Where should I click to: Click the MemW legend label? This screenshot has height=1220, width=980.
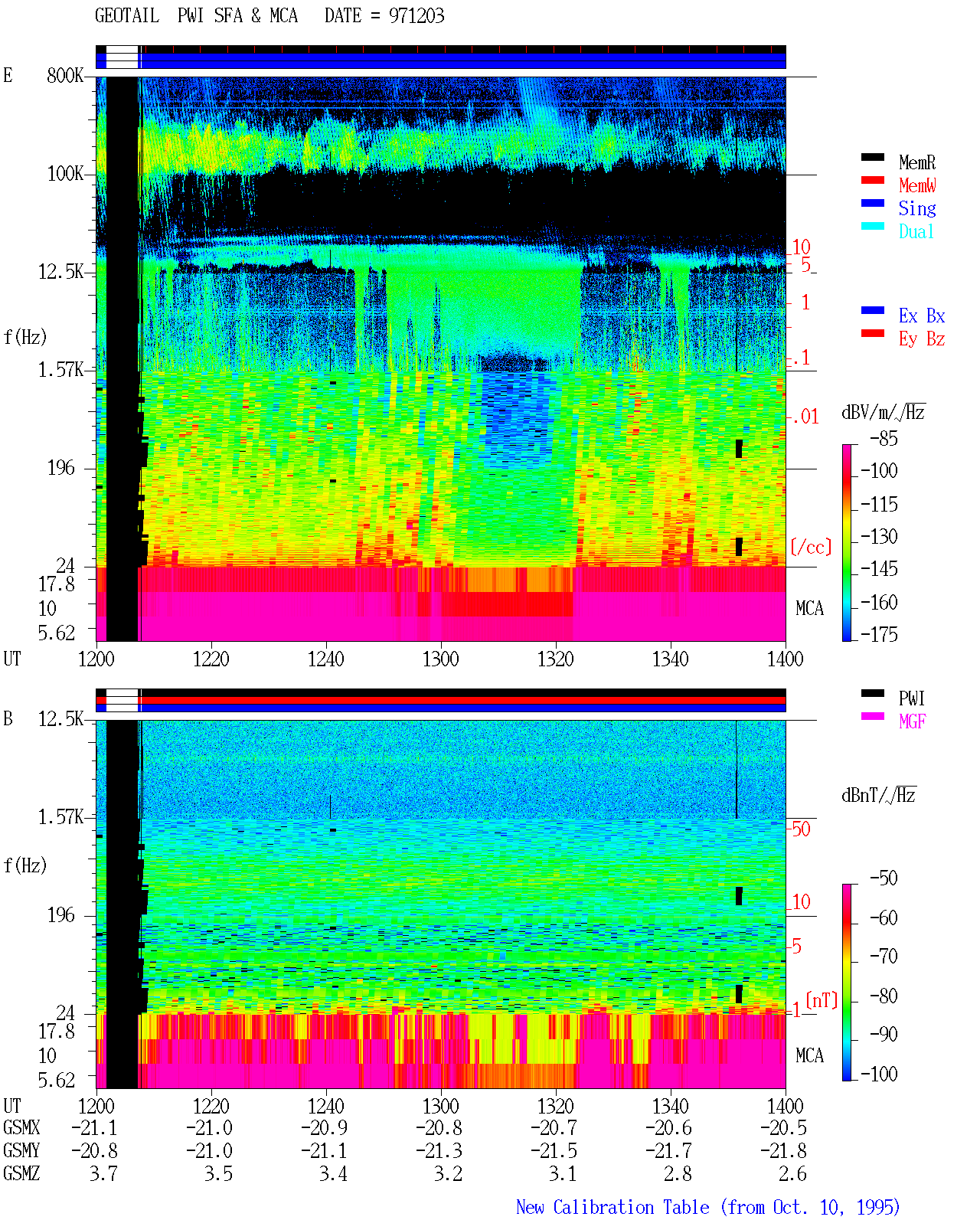(917, 185)
